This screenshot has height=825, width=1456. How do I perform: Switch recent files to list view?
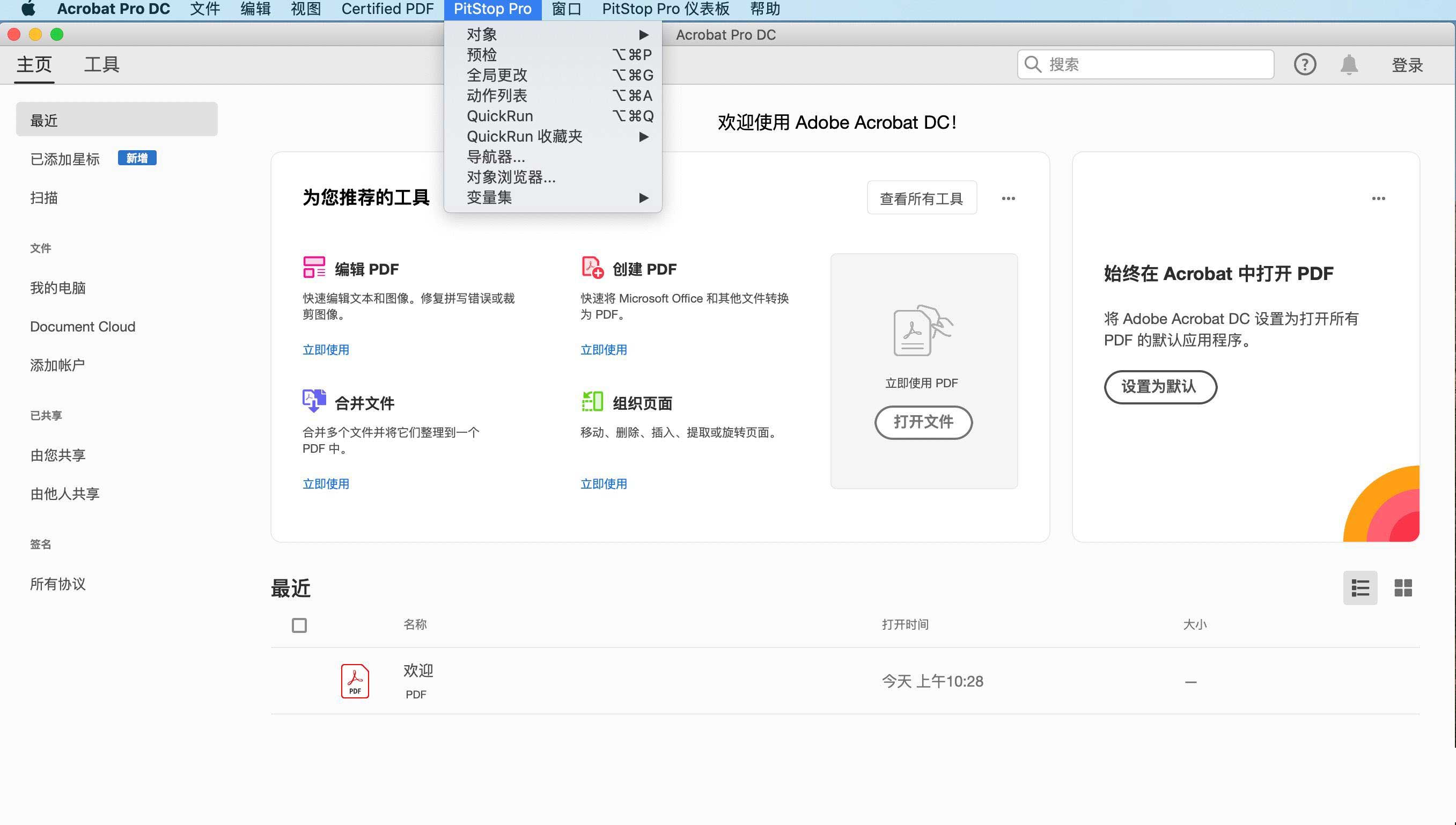tap(1359, 587)
